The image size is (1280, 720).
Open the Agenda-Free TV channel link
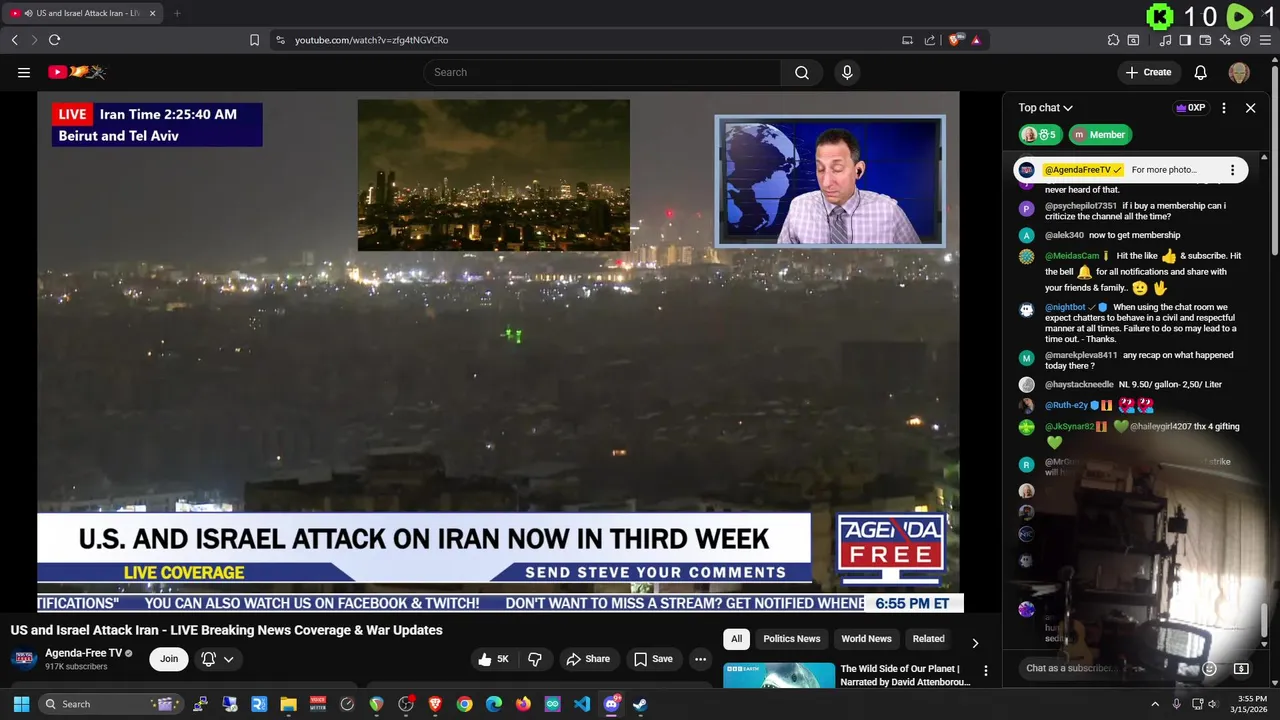click(x=84, y=653)
